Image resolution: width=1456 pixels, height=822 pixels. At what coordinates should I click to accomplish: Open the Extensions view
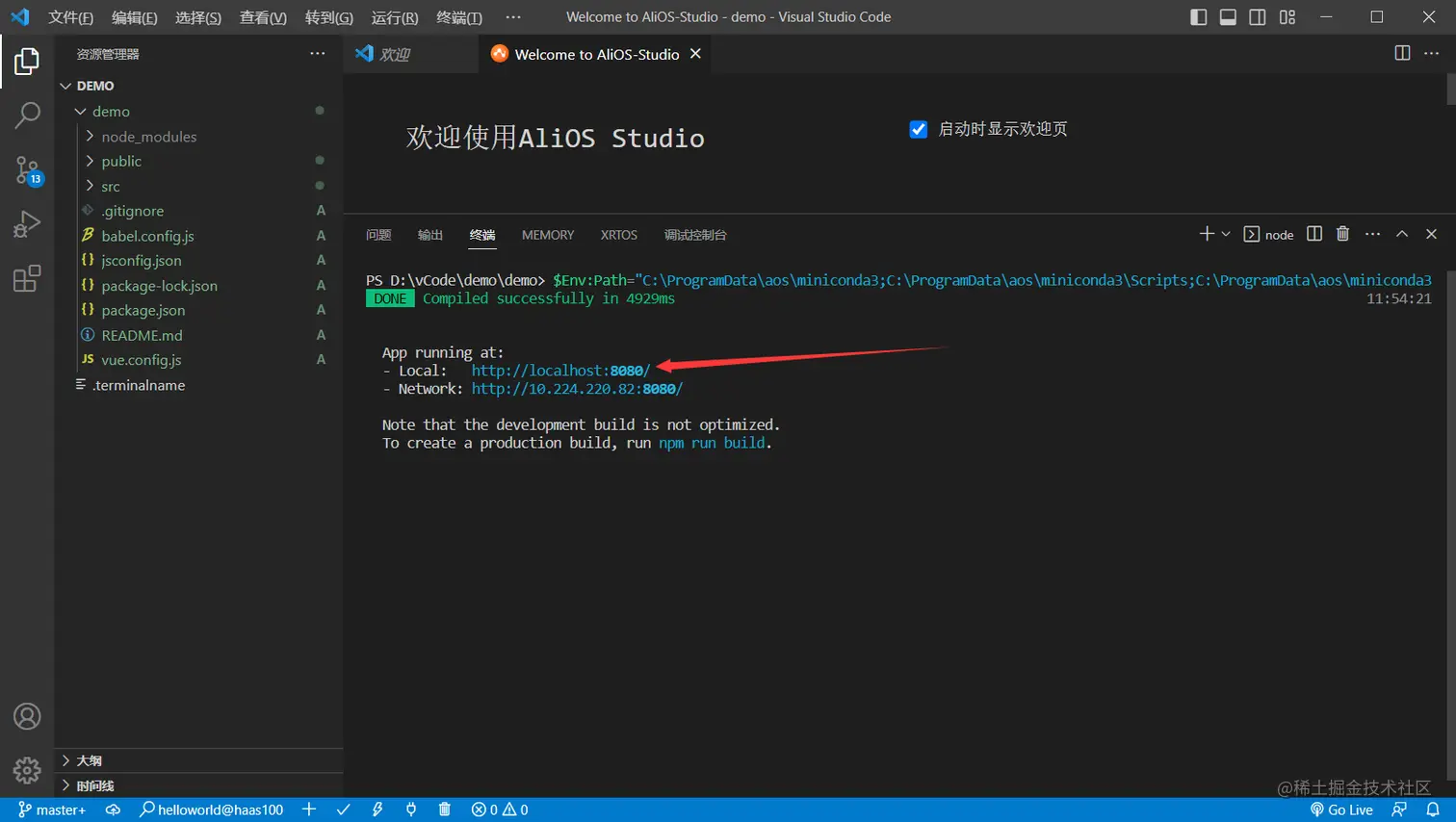tap(27, 278)
